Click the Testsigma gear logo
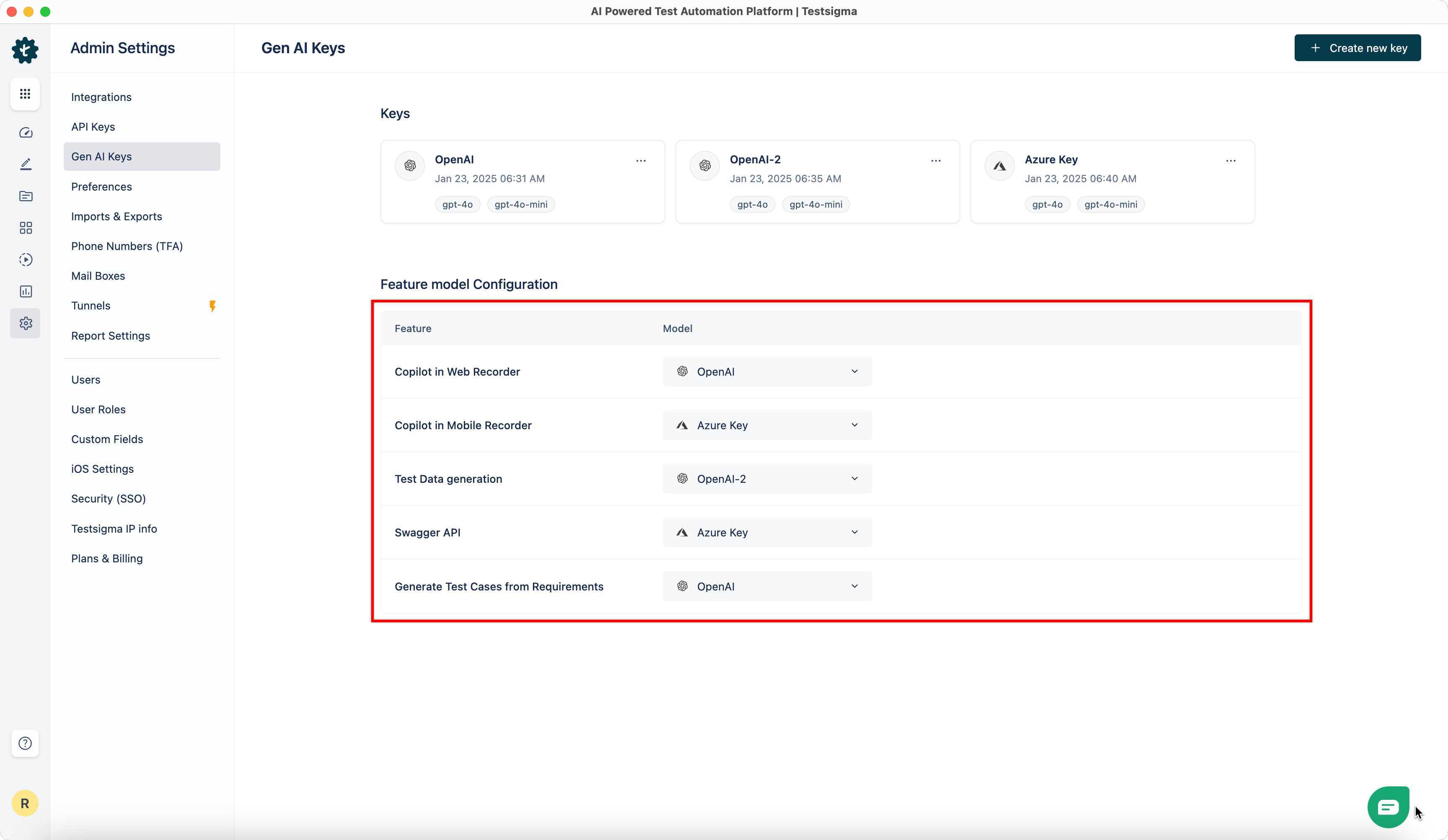This screenshot has height=840, width=1448. (x=25, y=50)
